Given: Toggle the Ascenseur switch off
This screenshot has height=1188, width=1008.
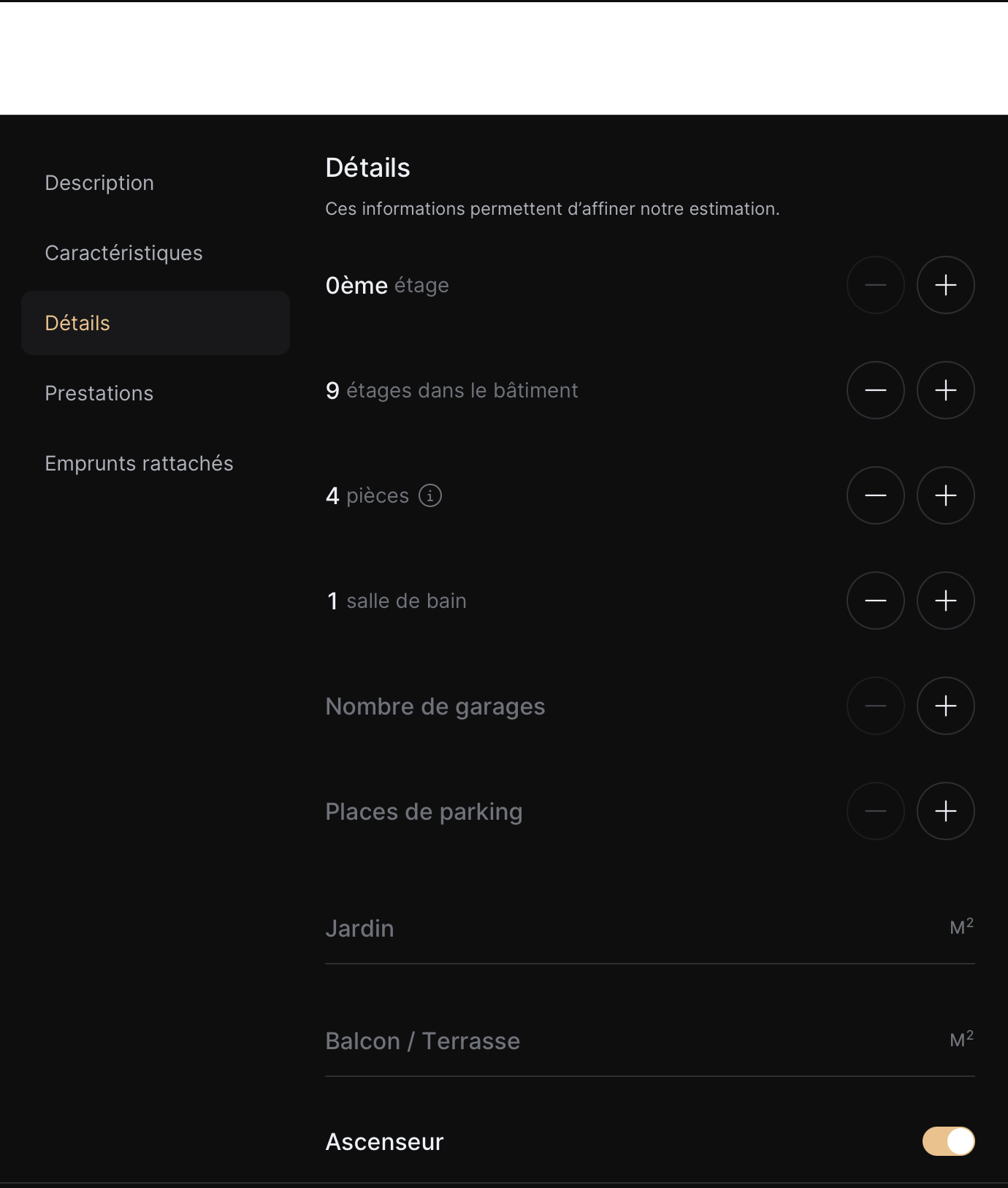Looking at the screenshot, I should click(x=948, y=1141).
